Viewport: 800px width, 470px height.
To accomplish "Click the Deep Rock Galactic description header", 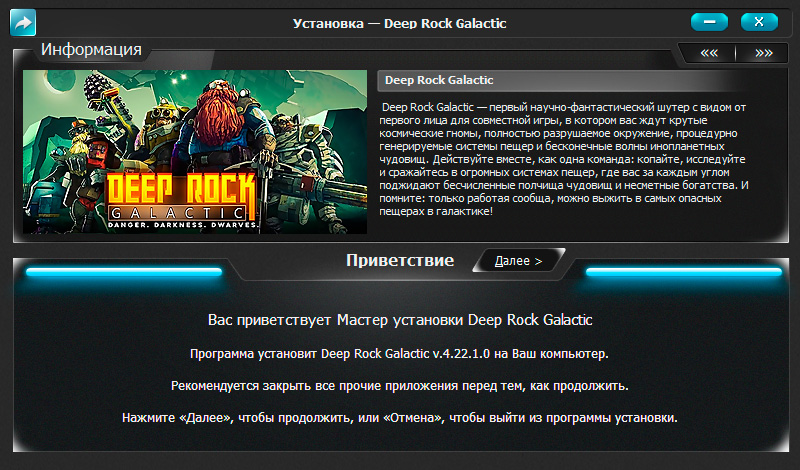I will pyautogui.click(x=561, y=81).
